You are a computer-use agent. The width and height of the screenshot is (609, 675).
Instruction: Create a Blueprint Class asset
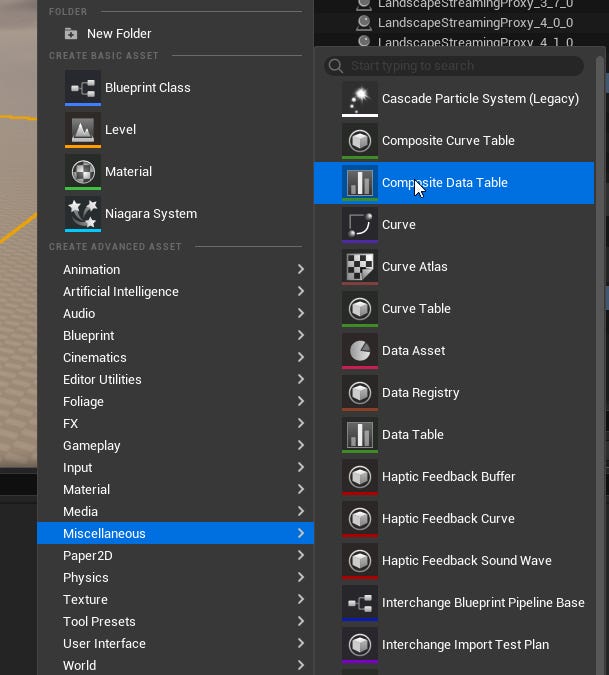176,88
